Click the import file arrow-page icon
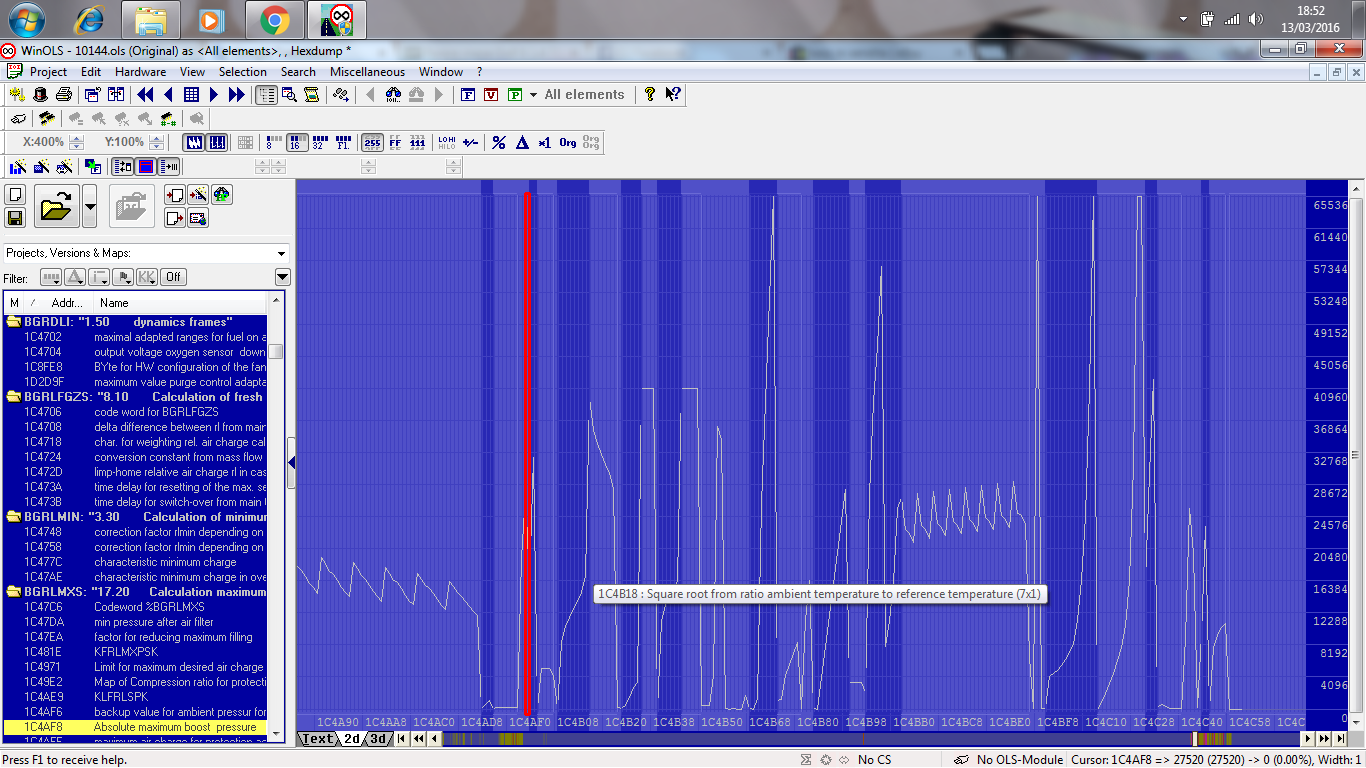 pyautogui.click(x=174, y=195)
